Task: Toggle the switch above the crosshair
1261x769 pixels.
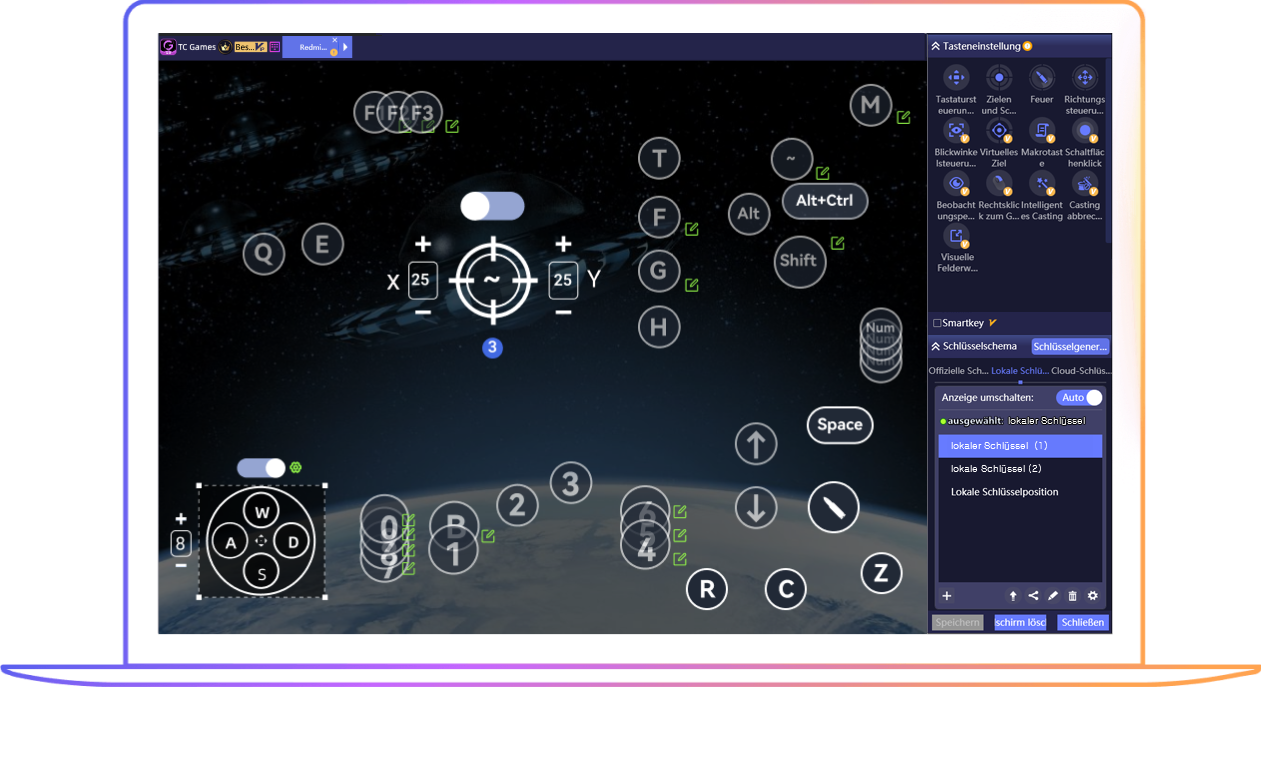Action: click(492, 206)
